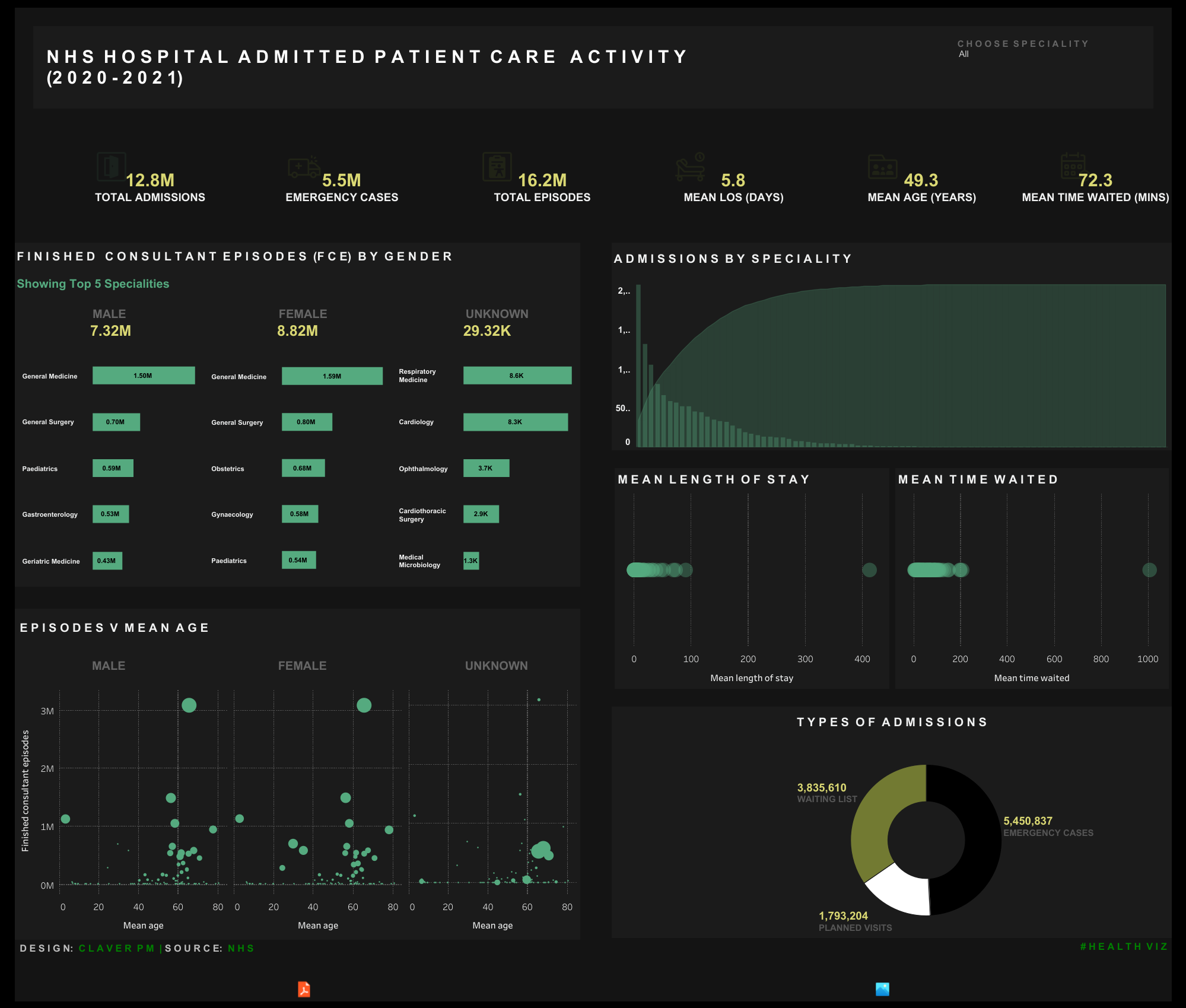The height and width of the screenshot is (1008, 1186).
Task: Click the Mean LOS hospital bed icon
Action: click(x=691, y=167)
